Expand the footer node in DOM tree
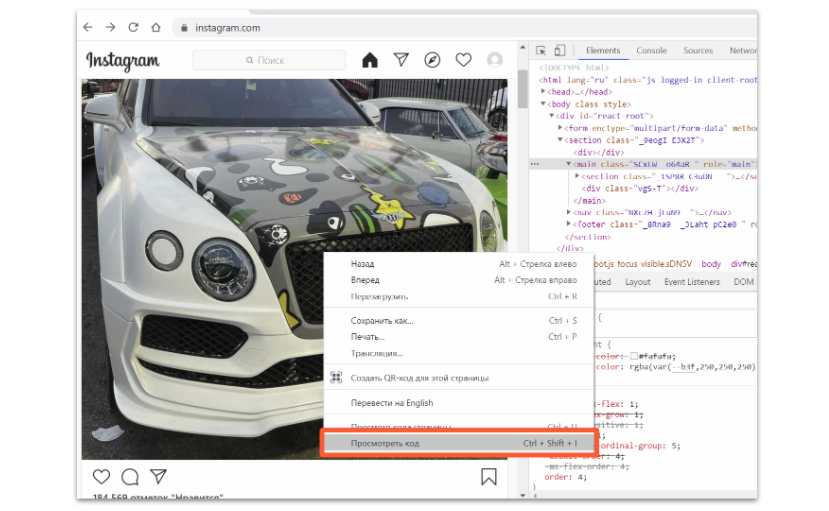This screenshot has height=511, width=829. 569,225
